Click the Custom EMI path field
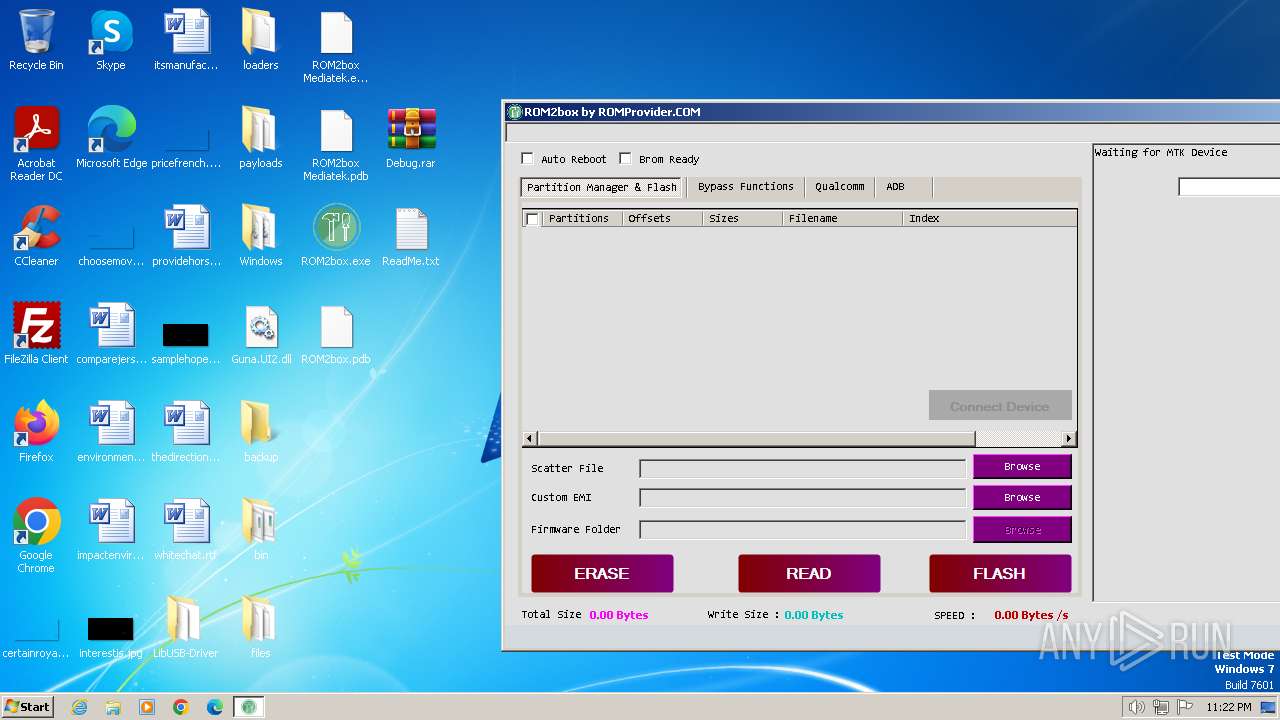 click(x=803, y=498)
